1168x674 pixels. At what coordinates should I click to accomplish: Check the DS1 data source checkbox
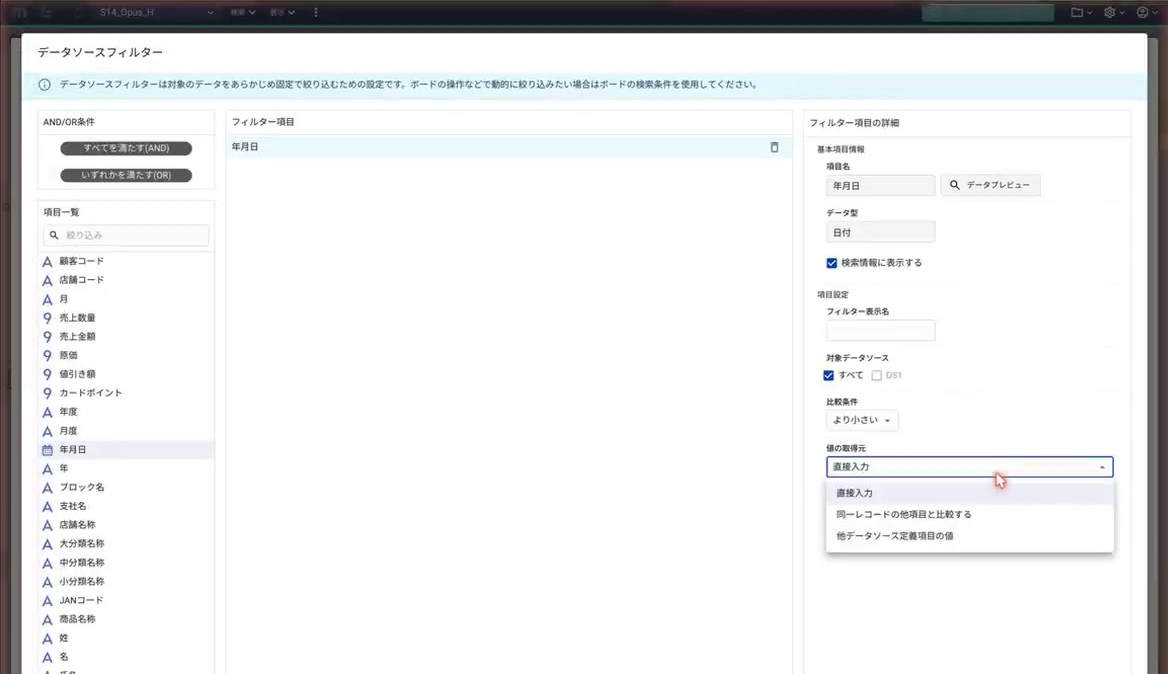coord(877,375)
